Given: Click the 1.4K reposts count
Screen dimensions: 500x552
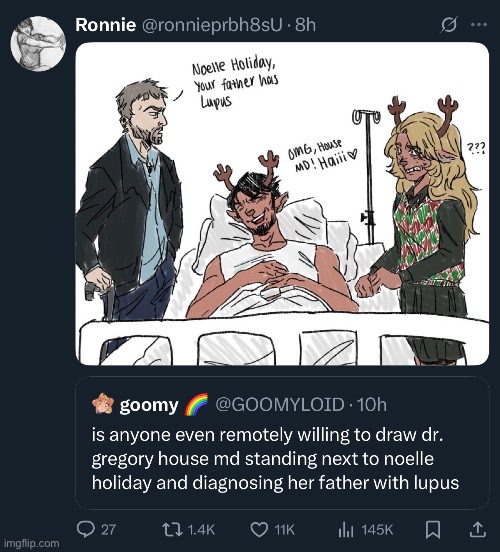Looking at the screenshot, I should click(201, 529).
